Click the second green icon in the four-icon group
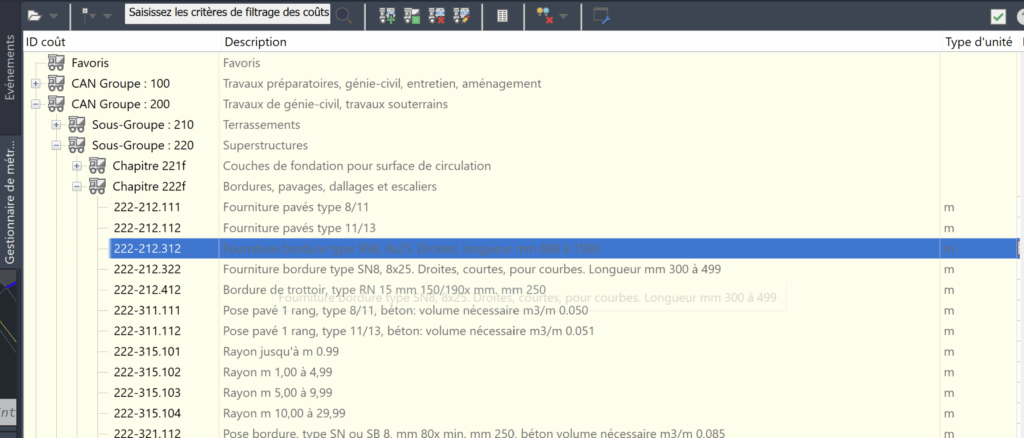1024x438 pixels. click(412, 15)
